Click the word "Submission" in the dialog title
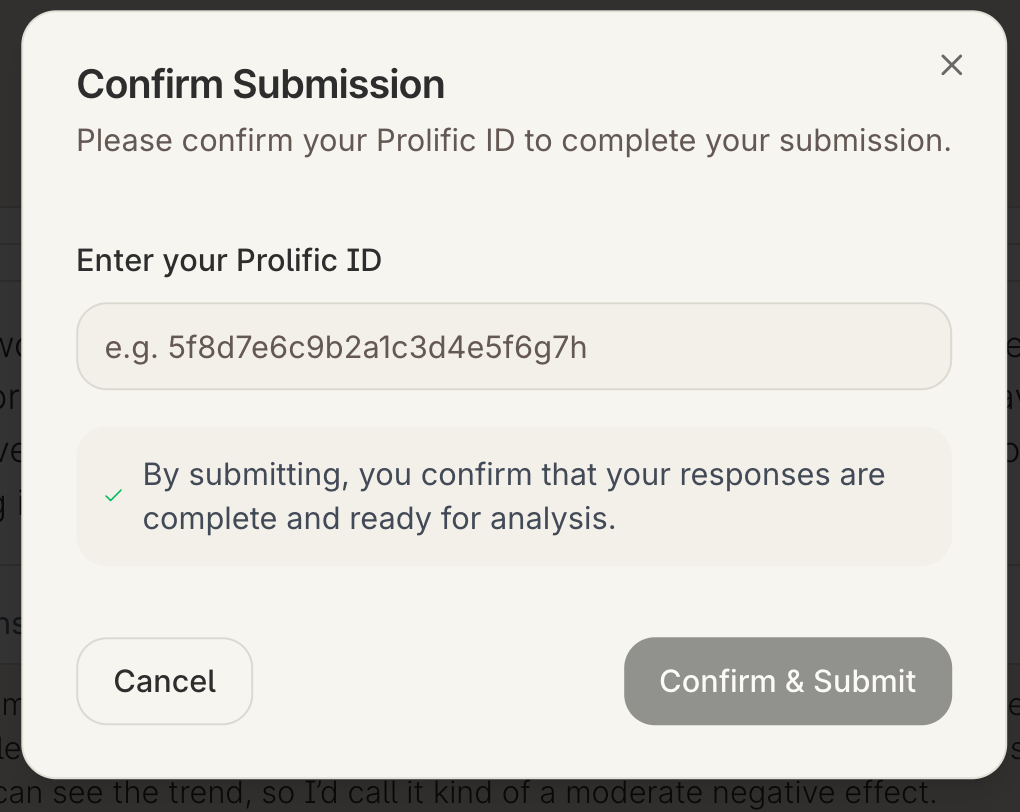 [x=338, y=84]
